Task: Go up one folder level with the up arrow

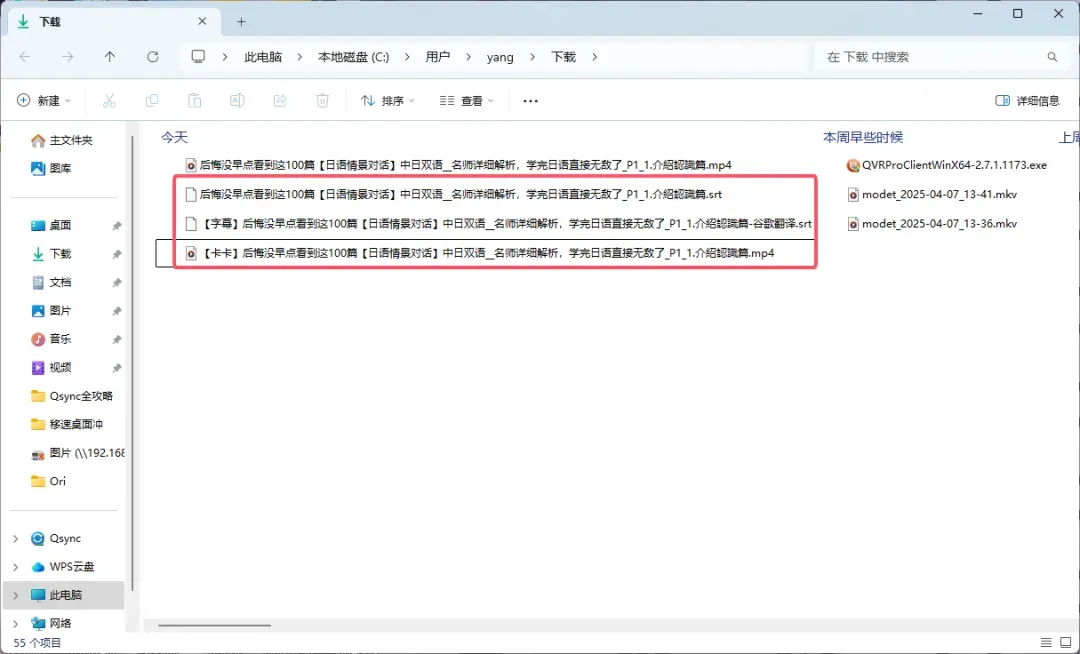Action: 110,57
